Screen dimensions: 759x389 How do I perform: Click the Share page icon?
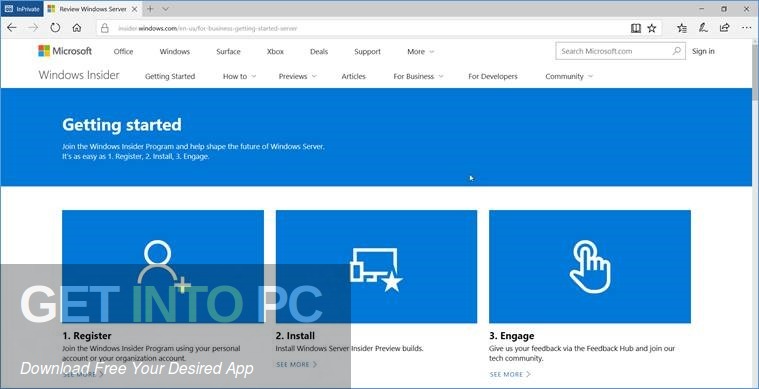(x=725, y=28)
